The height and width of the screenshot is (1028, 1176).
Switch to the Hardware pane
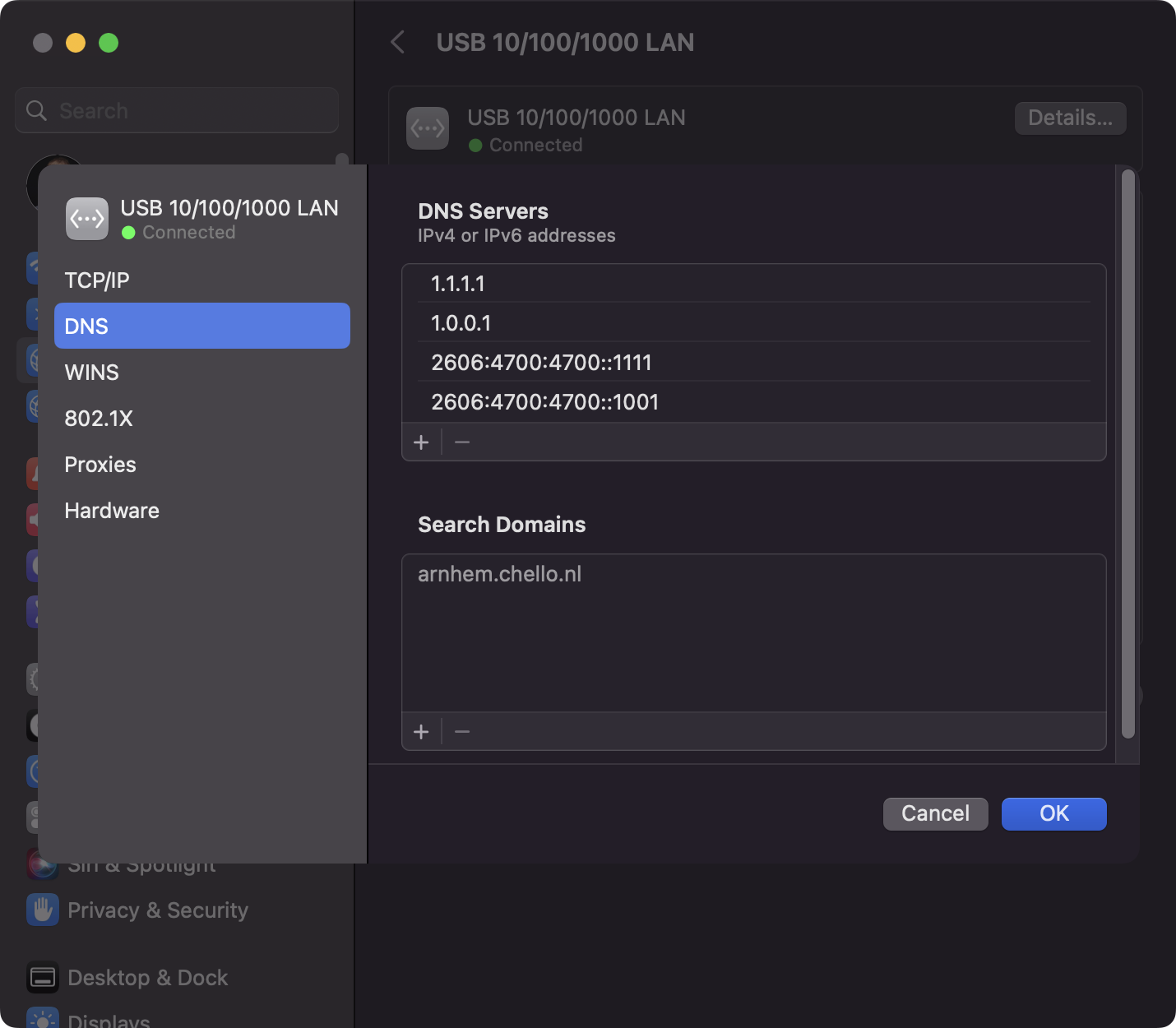point(112,510)
